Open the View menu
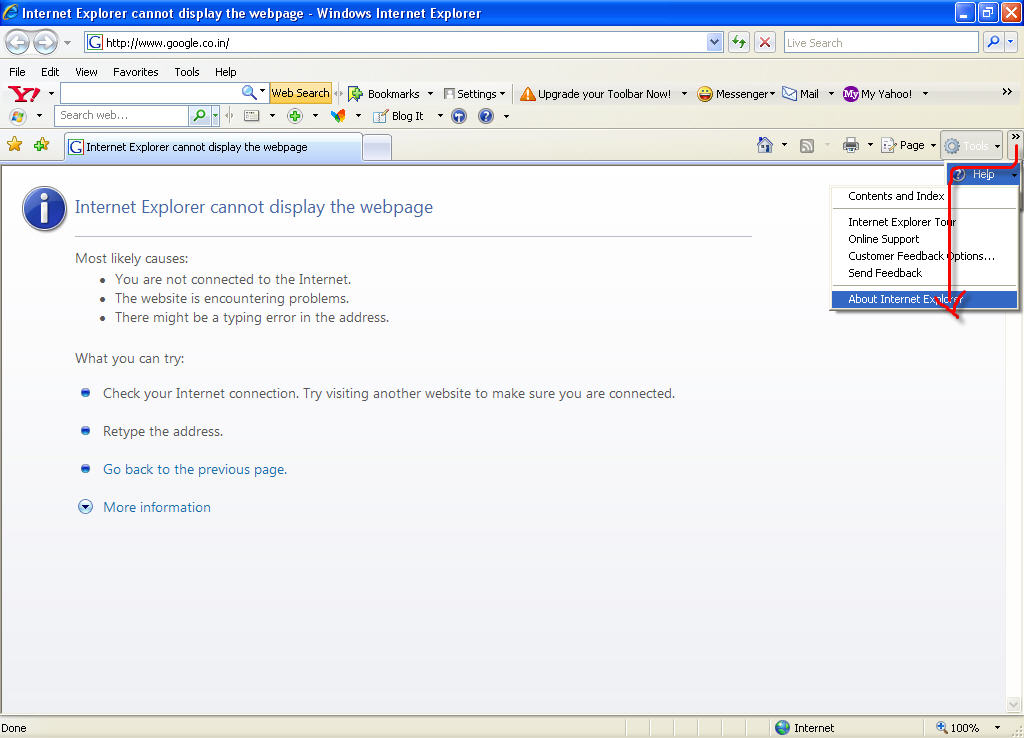This screenshot has width=1024, height=738. [x=86, y=72]
